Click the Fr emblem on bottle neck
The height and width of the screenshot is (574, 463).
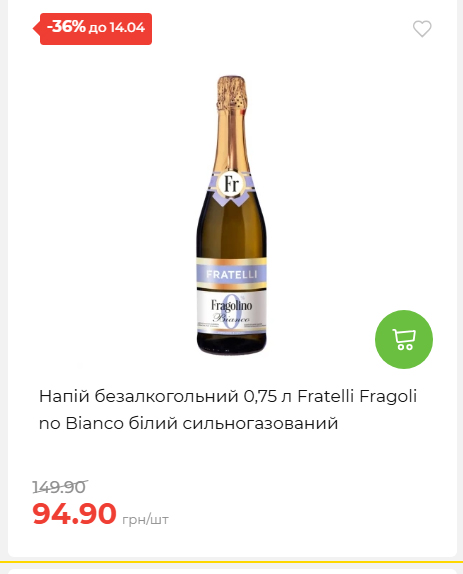(232, 184)
